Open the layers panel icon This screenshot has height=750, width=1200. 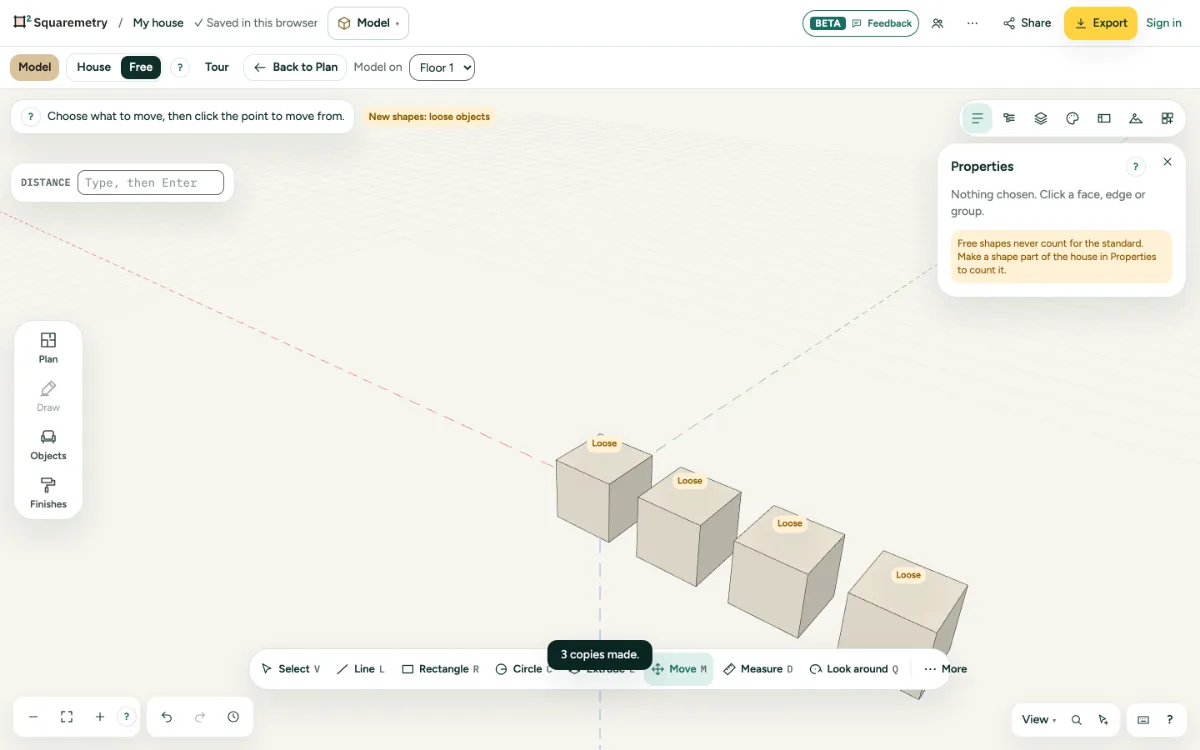pyautogui.click(x=1041, y=118)
